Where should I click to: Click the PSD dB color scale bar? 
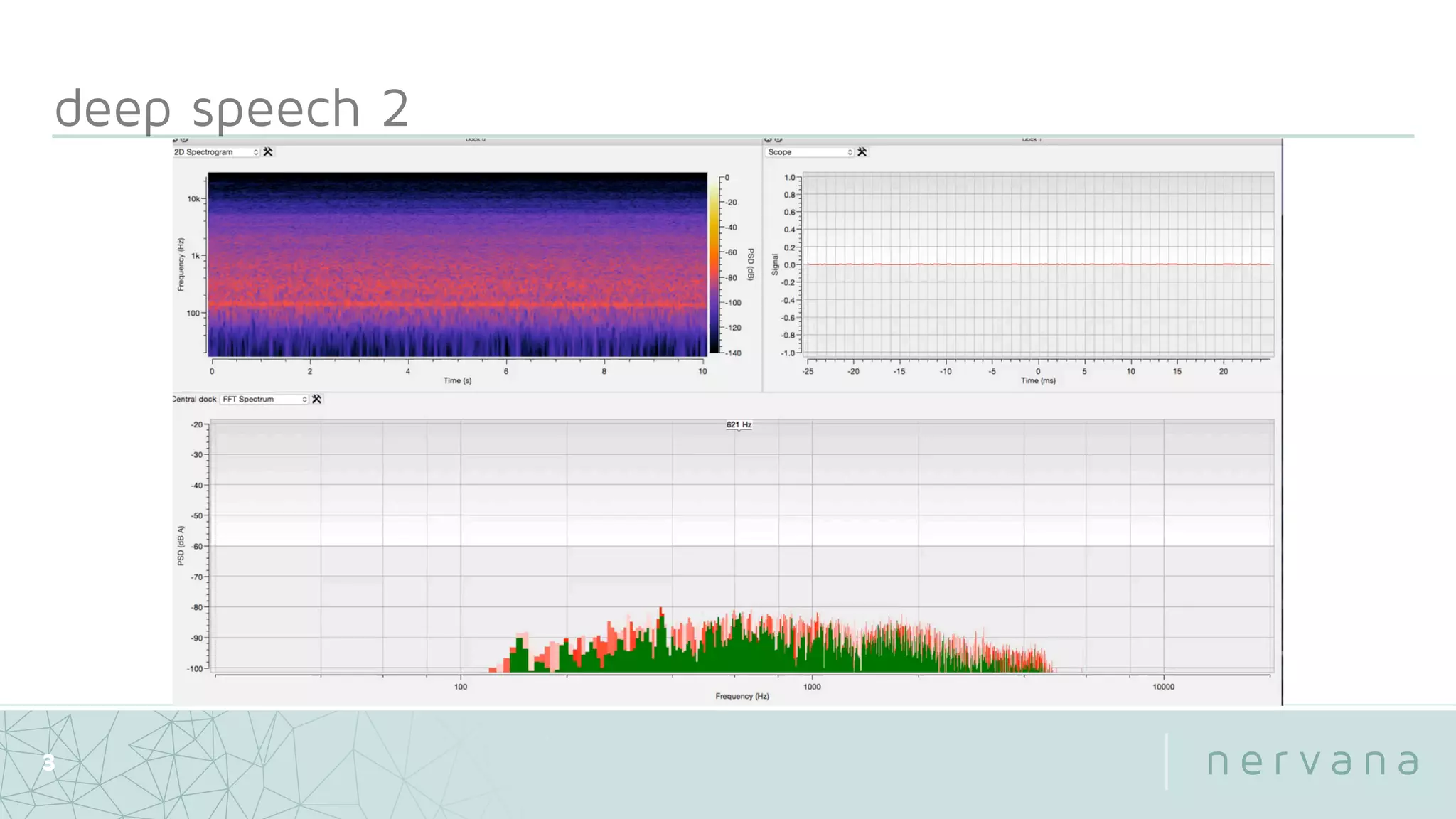coord(714,264)
